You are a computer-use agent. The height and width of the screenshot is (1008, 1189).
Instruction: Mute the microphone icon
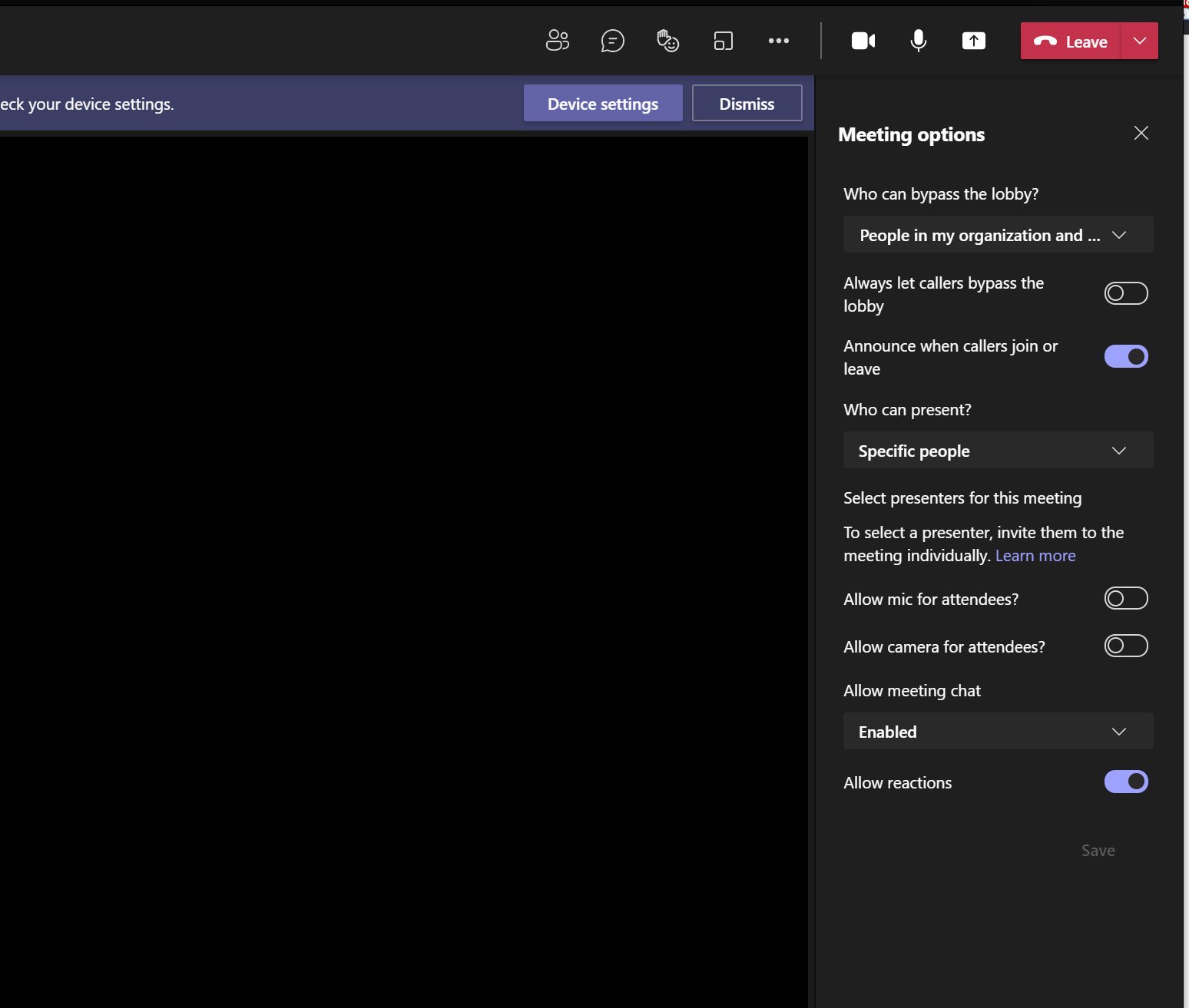918,41
